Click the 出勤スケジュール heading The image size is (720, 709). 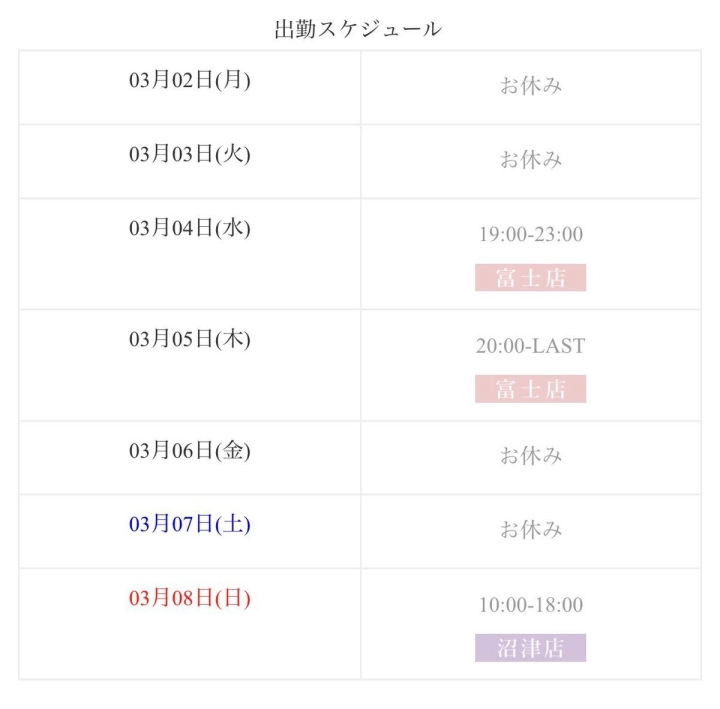point(358,29)
